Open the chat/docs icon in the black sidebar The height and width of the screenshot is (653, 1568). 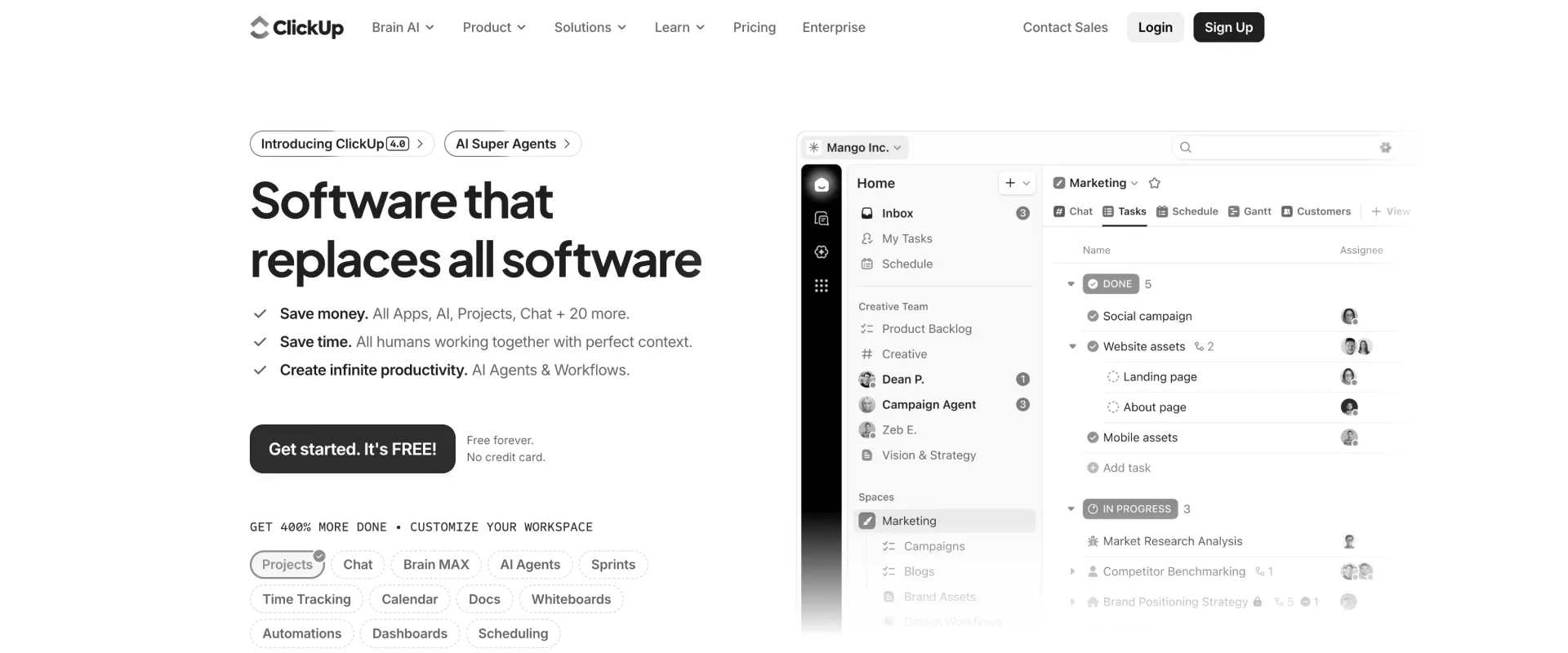822,219
